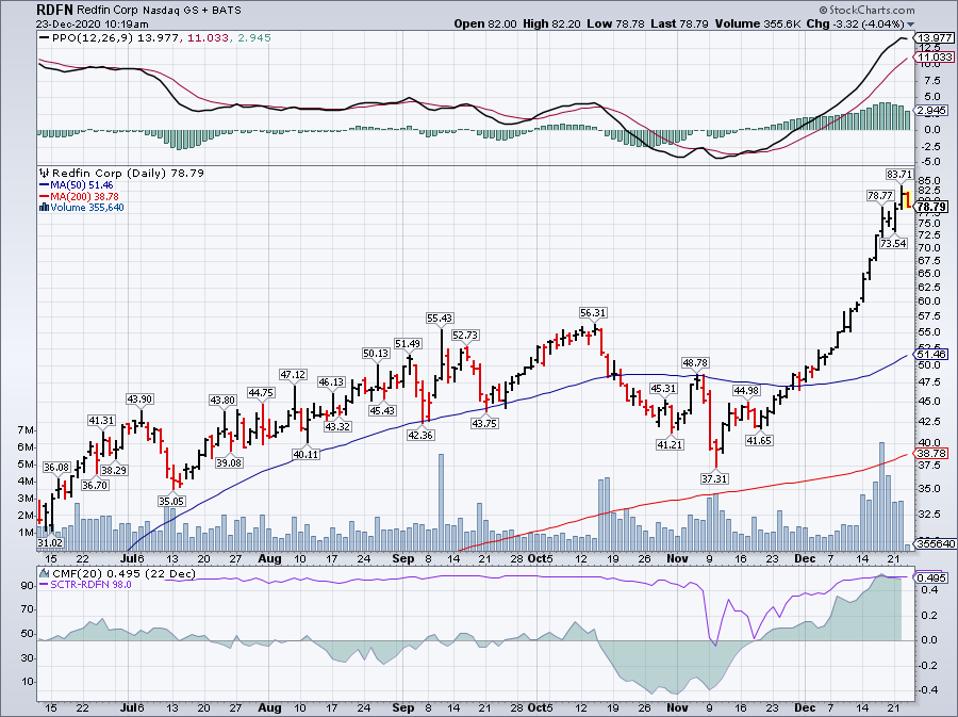Open the StockCharts.com copyright link
Image resolution: width=958 pixels, height=717 pixels.
pos(866,10)
